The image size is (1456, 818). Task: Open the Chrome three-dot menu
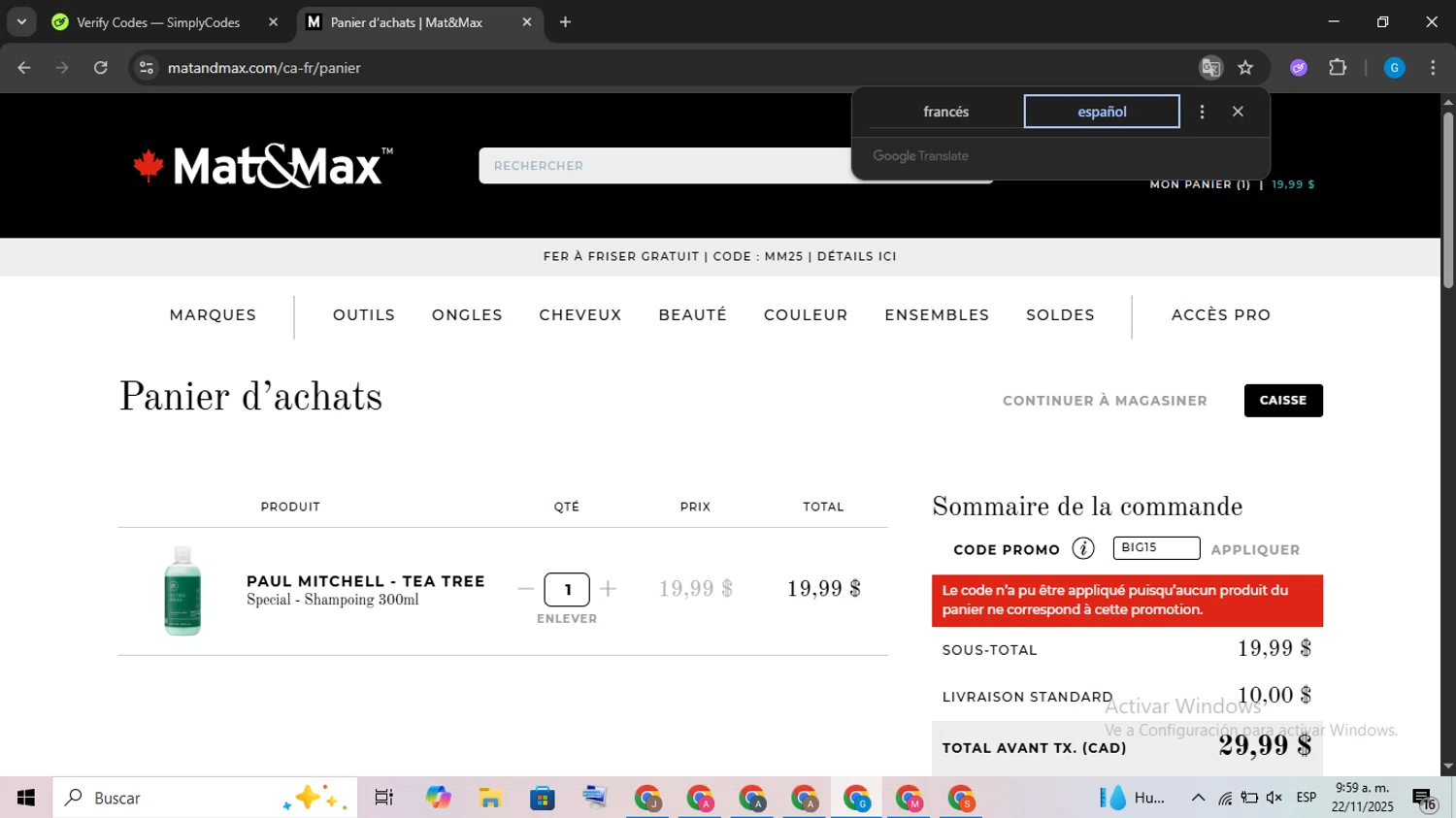(1433, 68)
